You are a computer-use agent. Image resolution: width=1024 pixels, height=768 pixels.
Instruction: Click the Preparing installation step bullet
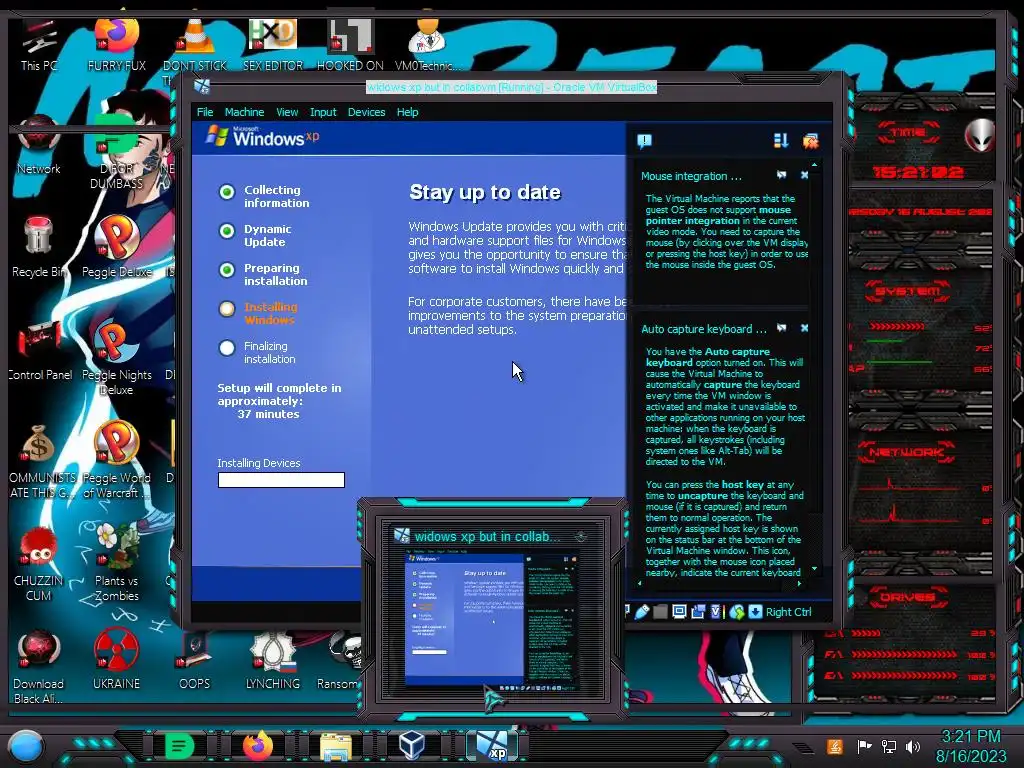(227, 270)
